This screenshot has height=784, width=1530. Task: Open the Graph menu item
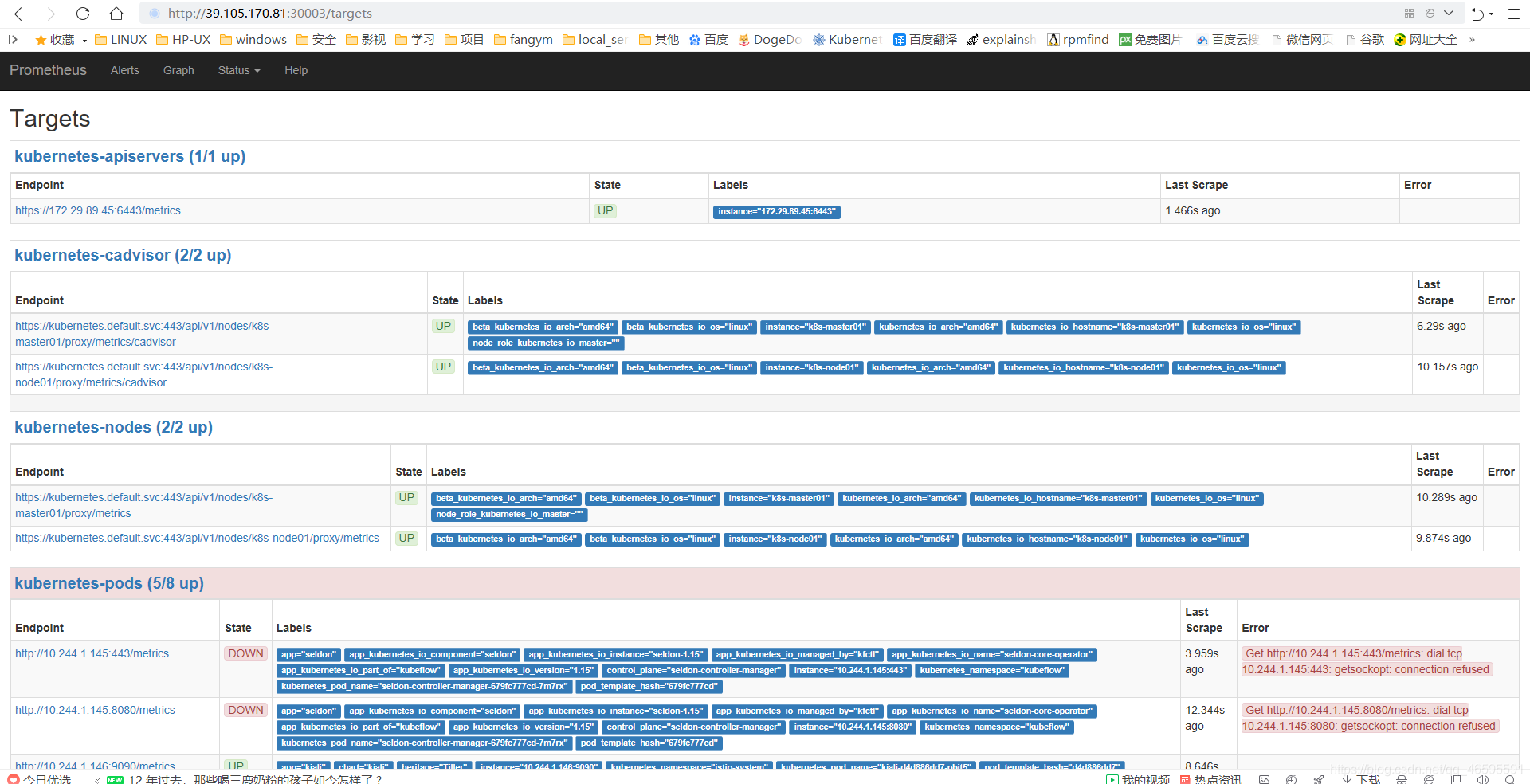(x=178, y=70)
